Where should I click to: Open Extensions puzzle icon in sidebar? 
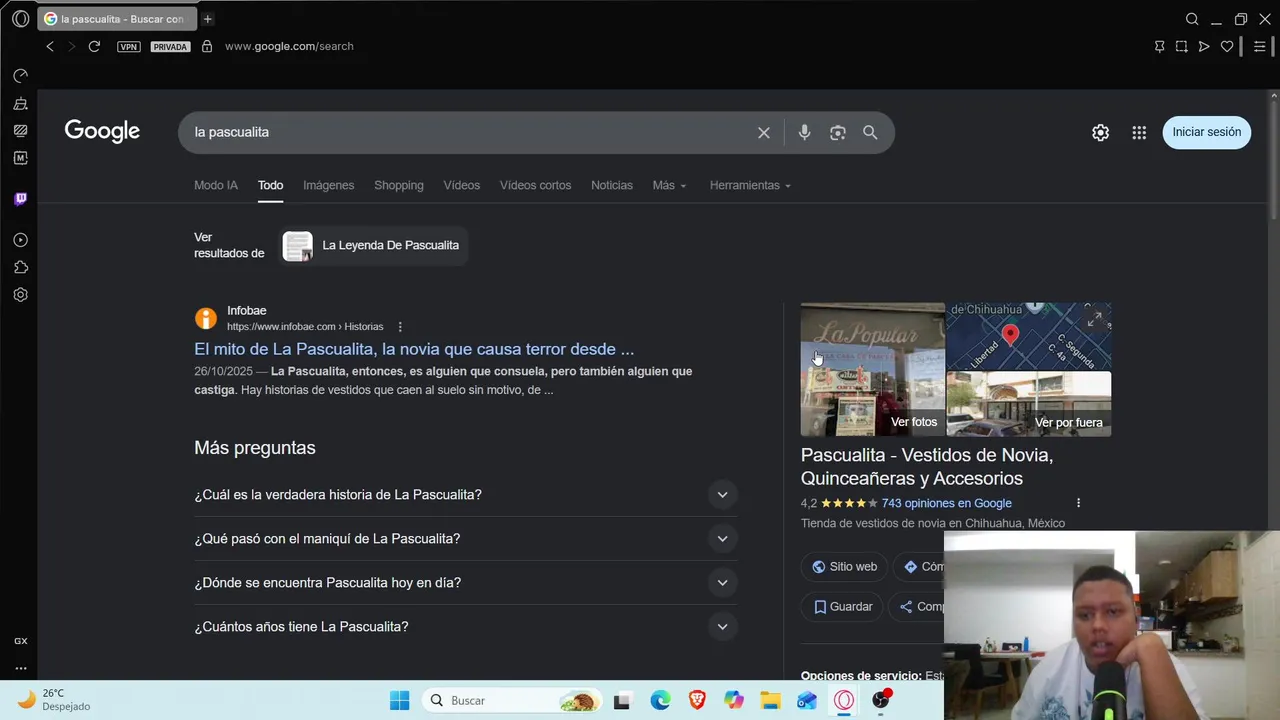coord(20,267)
